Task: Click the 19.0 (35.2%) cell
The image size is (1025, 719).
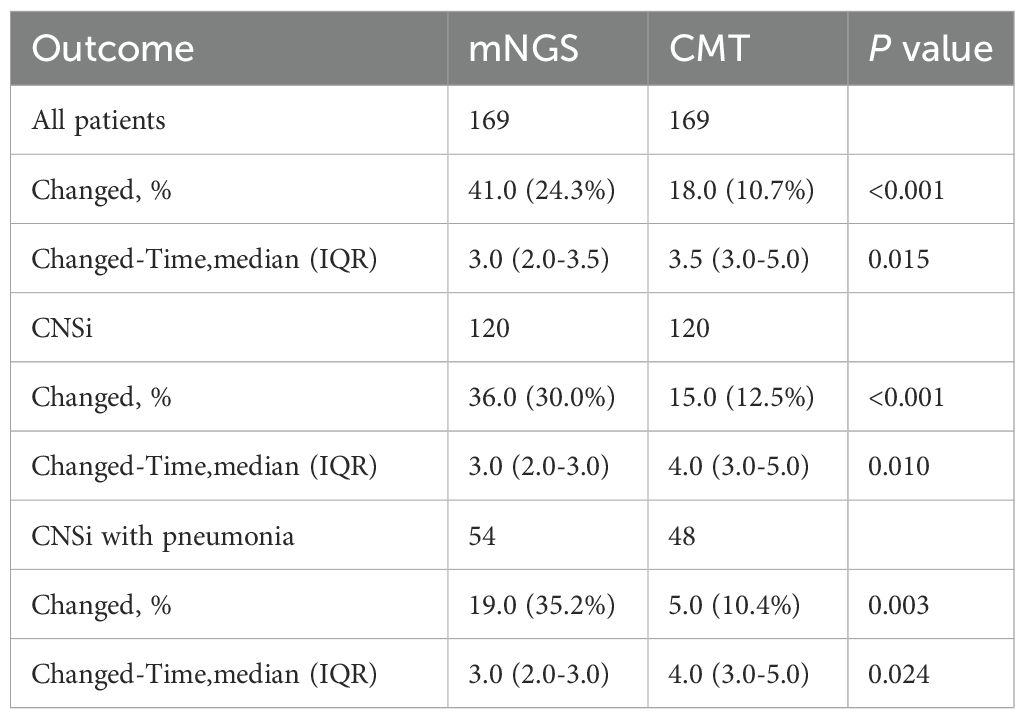Action: [x=543, y=605]
